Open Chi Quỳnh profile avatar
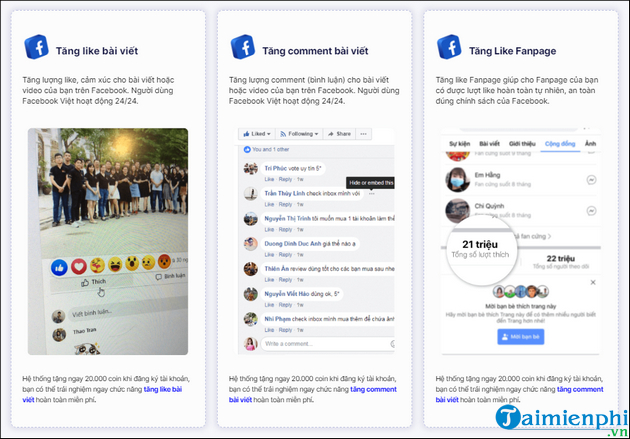 (458, 210)
